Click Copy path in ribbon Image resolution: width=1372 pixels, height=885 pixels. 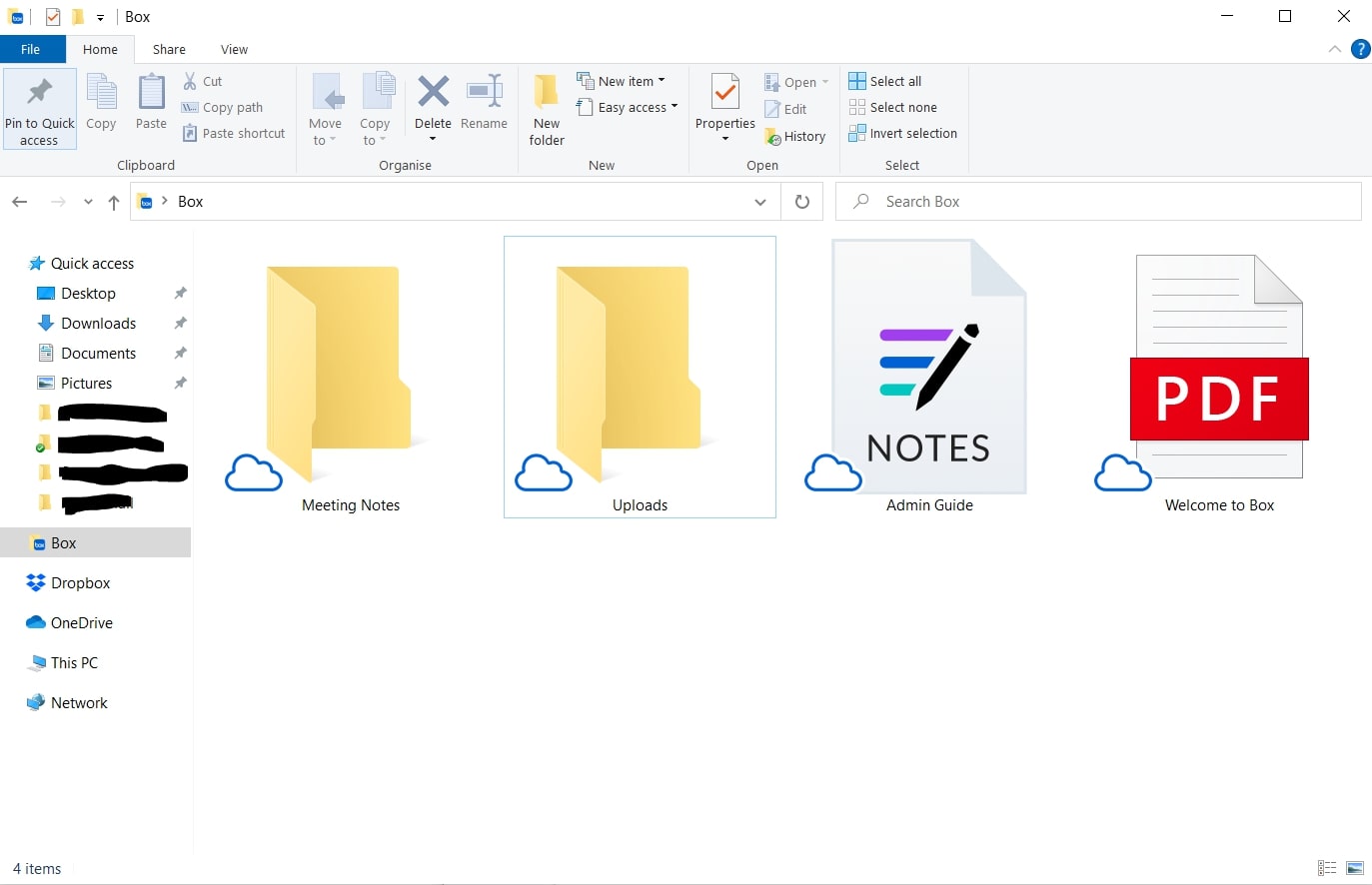click(222, 107)
